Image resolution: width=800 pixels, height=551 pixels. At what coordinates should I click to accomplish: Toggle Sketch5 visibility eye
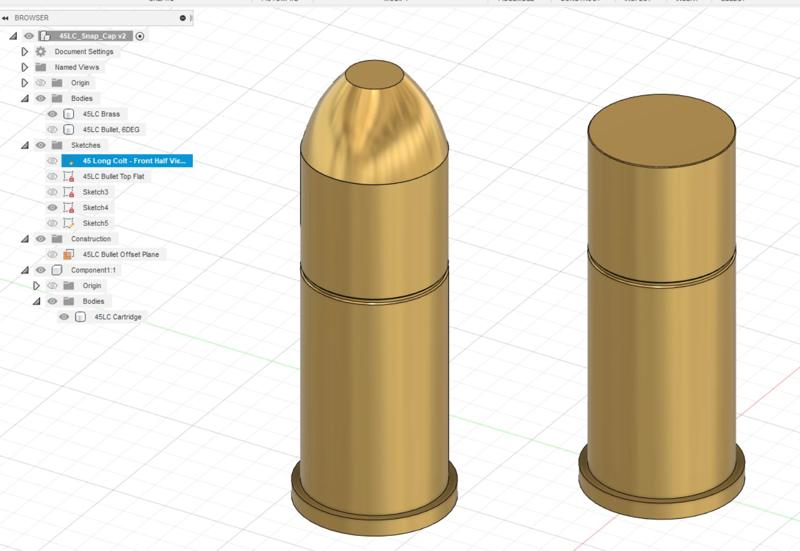(x=52, y=223)
